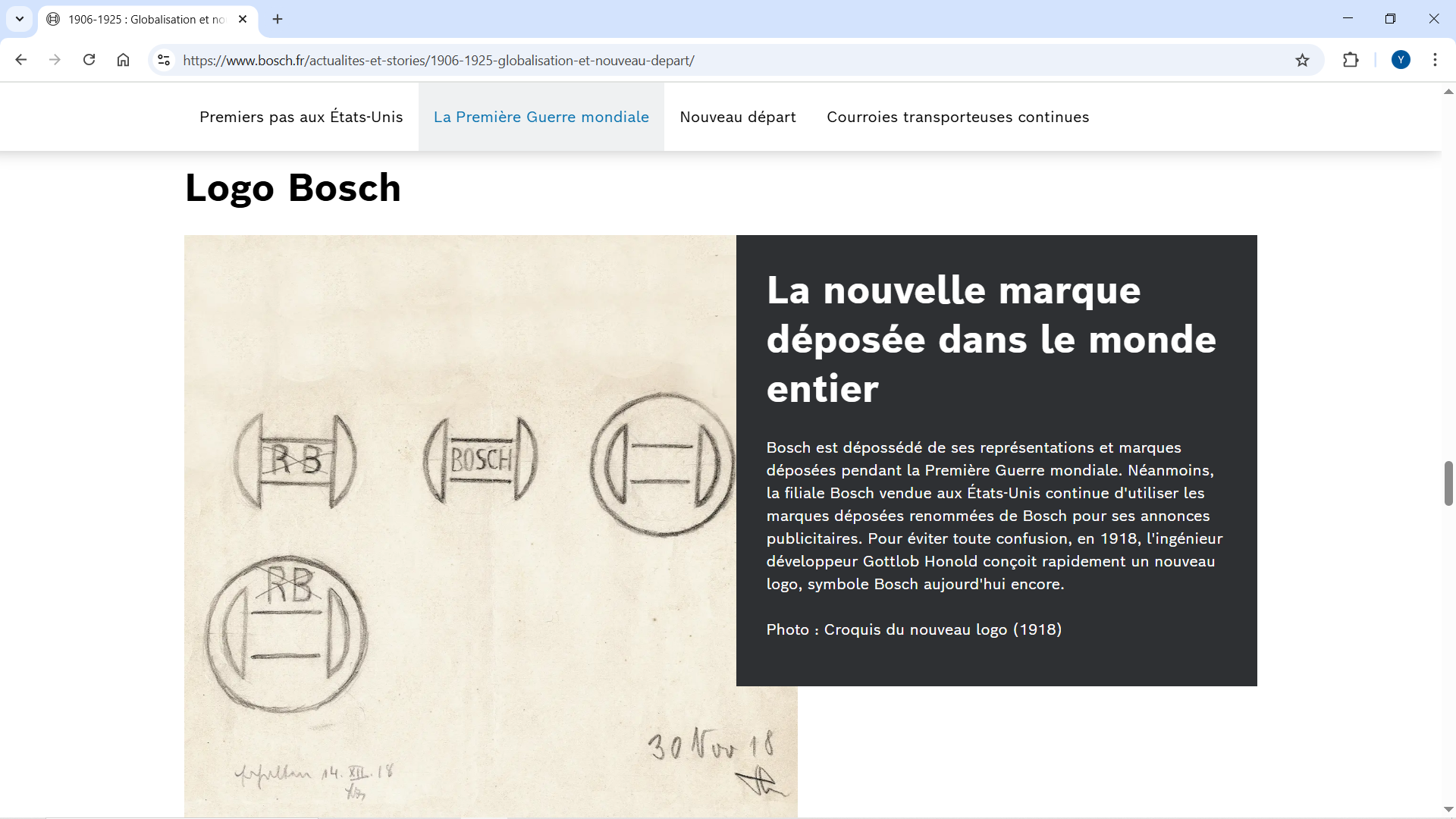Close the 1906-1925 Globalisation tab
Screen dimensions: 1456x819
coord(243,19)
